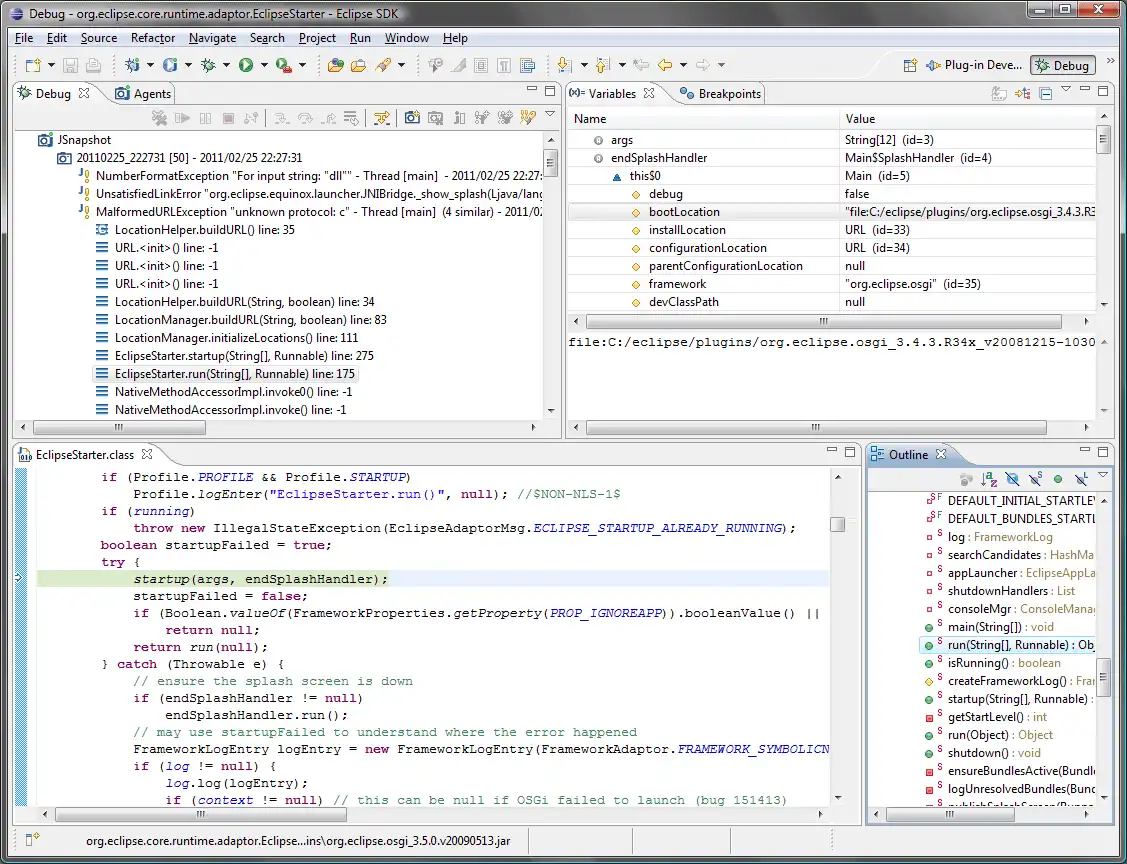Click the highlighter-pencil icon in Debug view toolbar
Screen dimensions: 1127x864
coord(528,118)
